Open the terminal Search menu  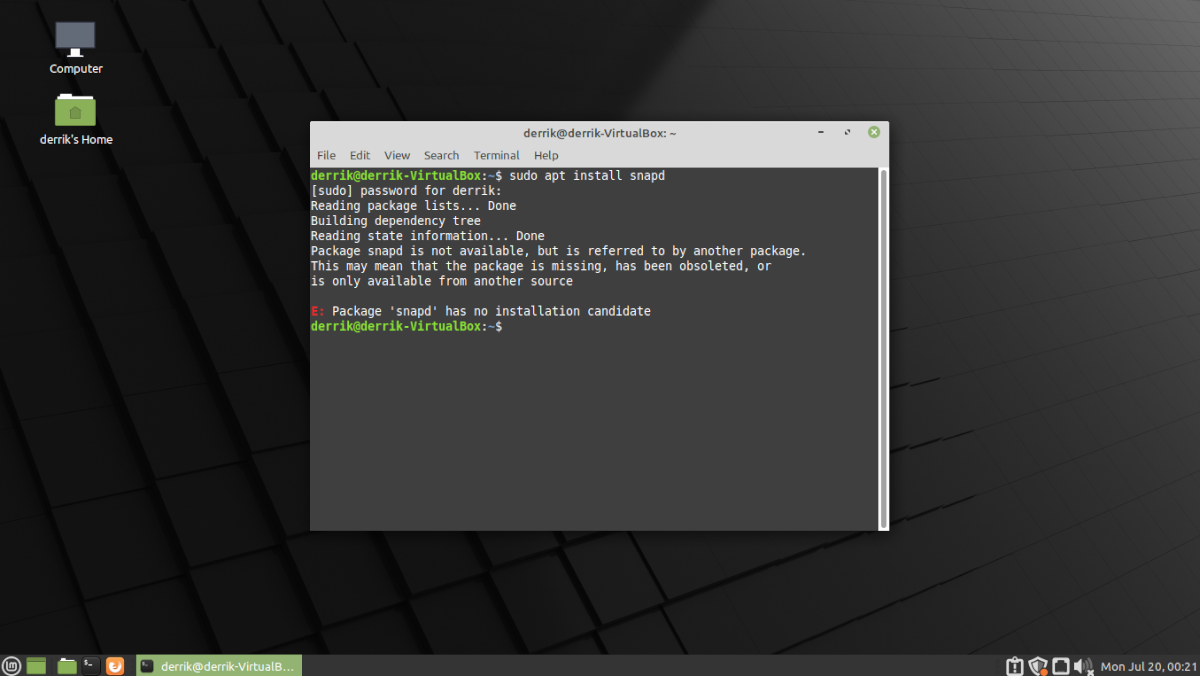point(441,155)
